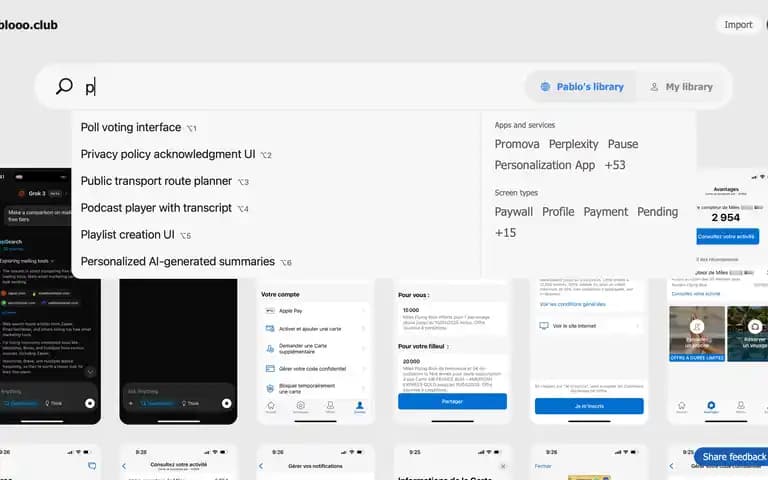Filter by the Pause app

click(623, 144)
